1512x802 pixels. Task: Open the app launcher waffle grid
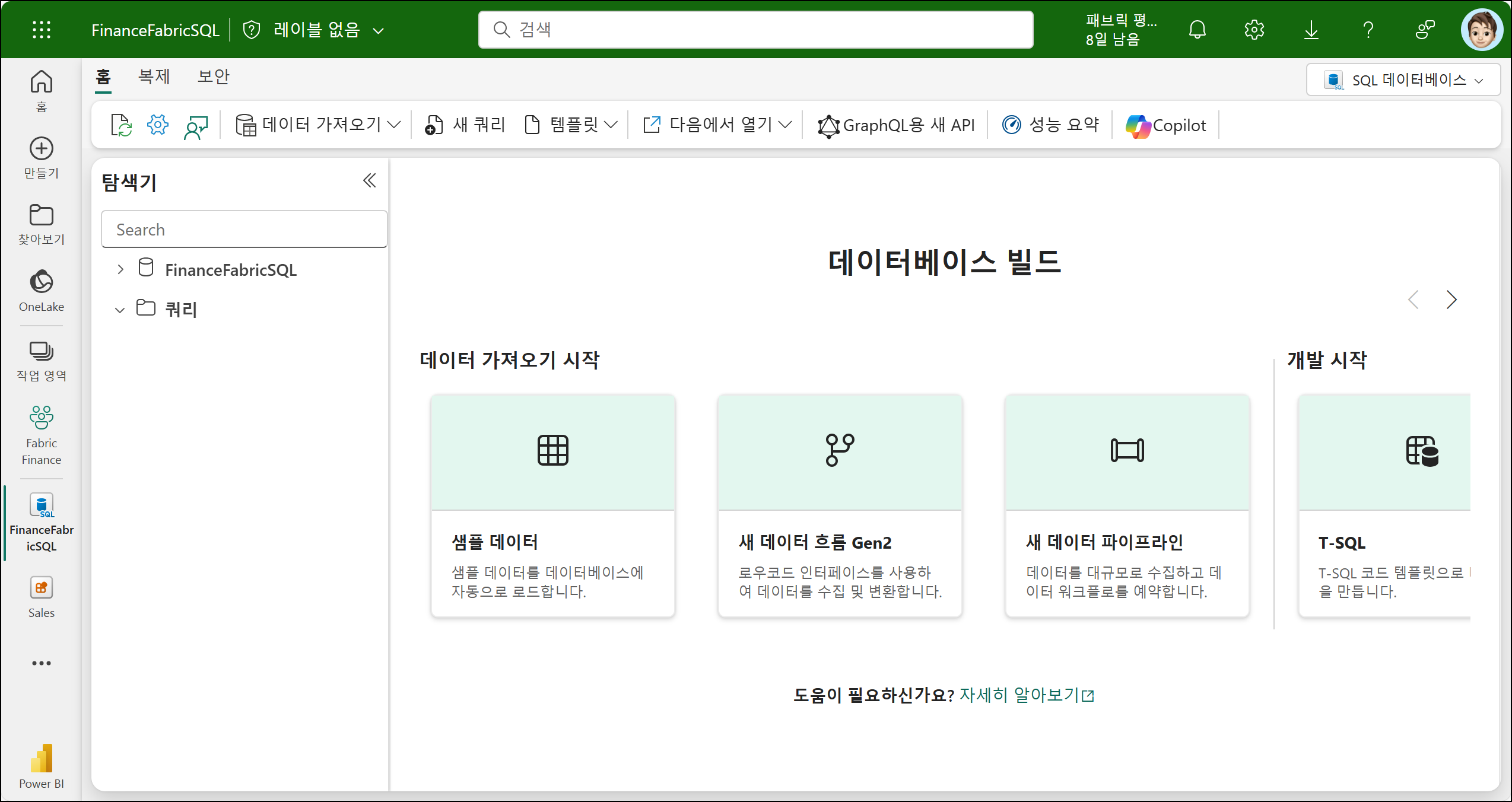pos(41,30)
